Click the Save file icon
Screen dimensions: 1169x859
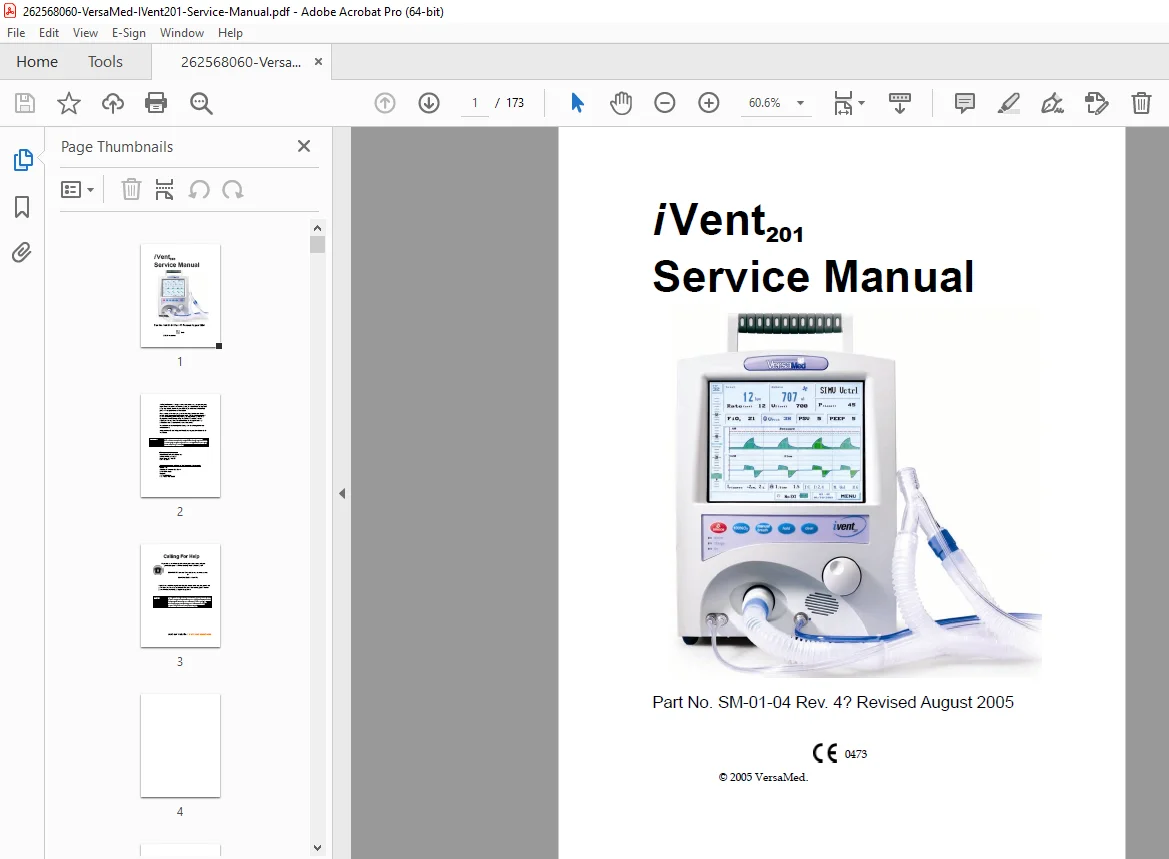(x=25, y=103)
